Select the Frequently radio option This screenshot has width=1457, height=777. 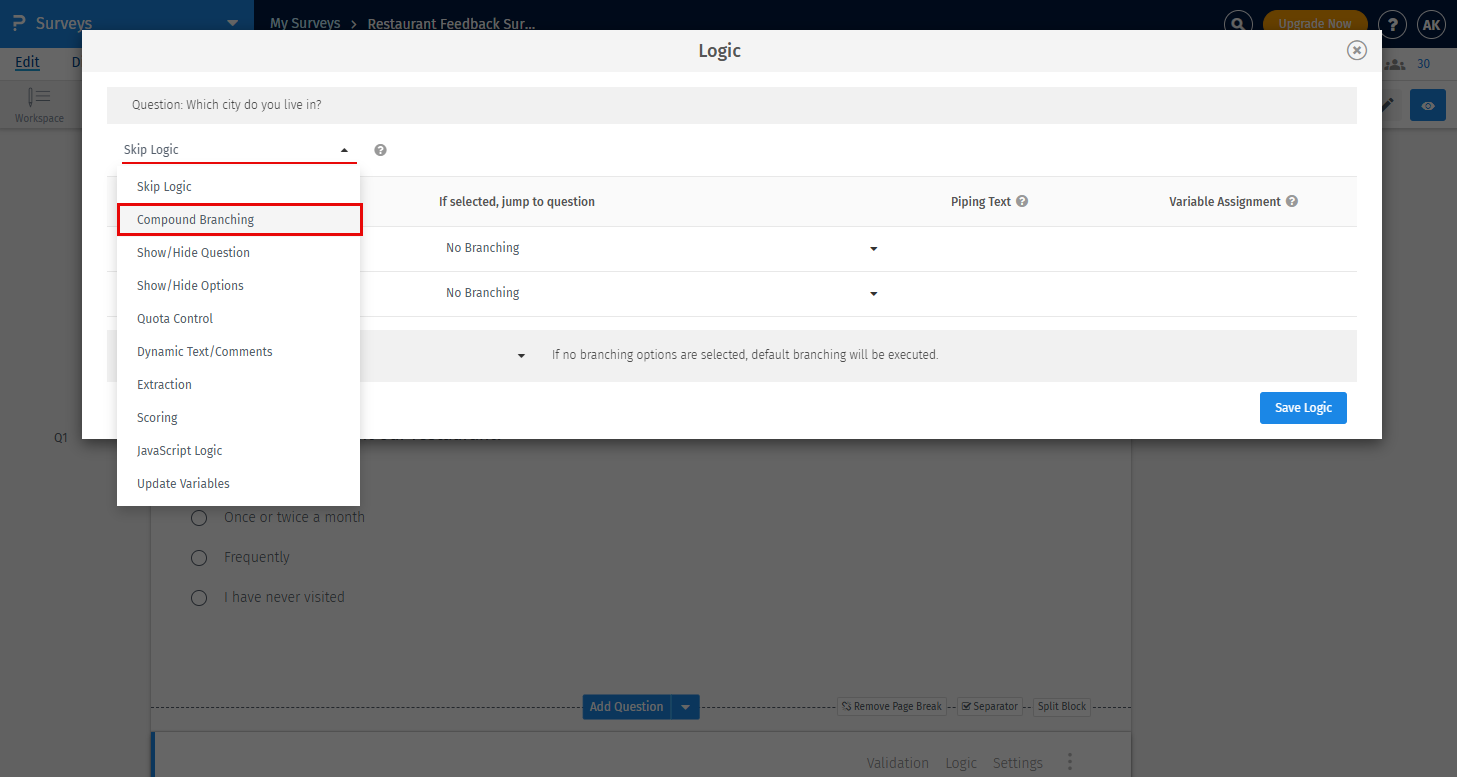click(x=198, y=558)
